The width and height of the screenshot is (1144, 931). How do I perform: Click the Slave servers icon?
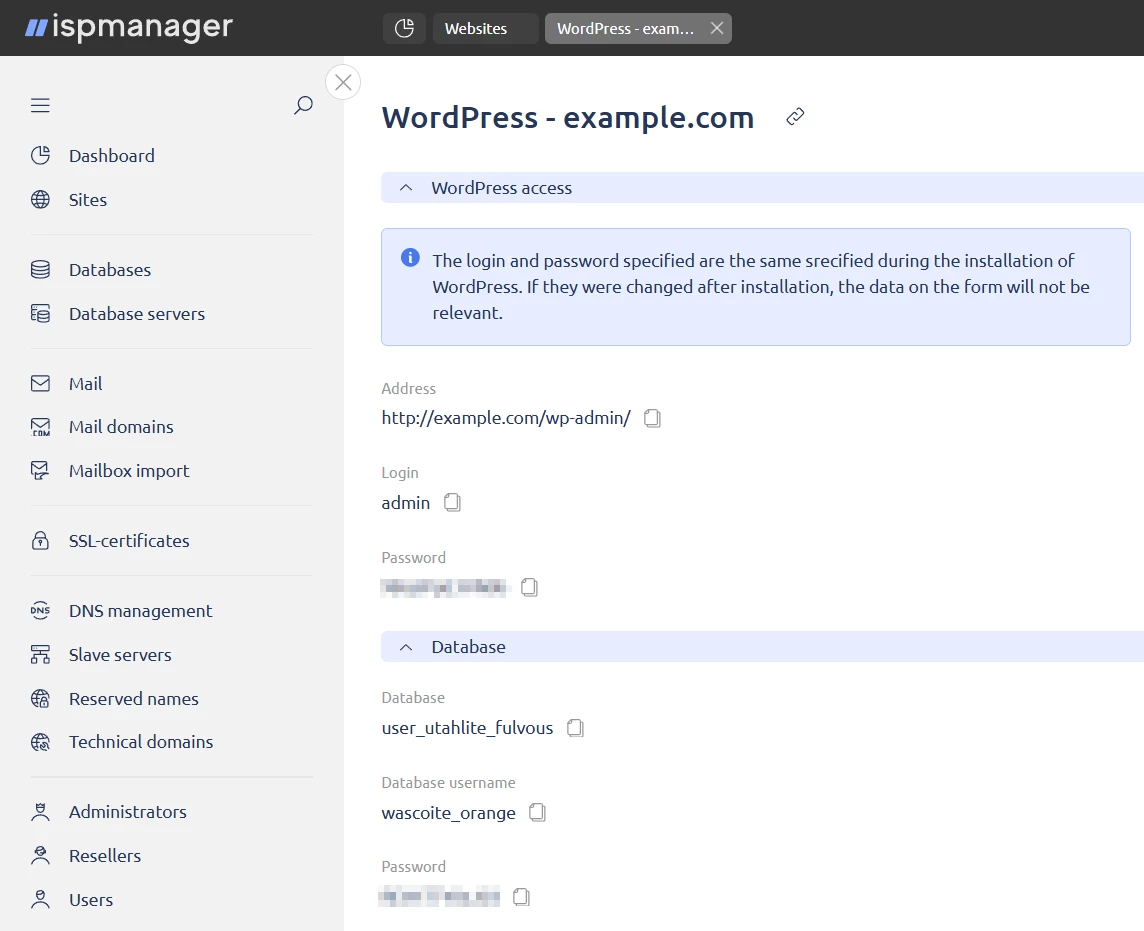tap(41, 654)
